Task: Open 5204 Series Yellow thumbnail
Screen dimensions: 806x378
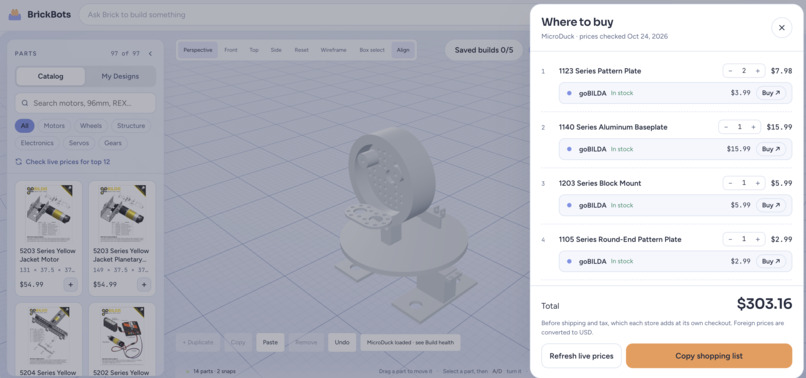Action: [x=48, y=336]
